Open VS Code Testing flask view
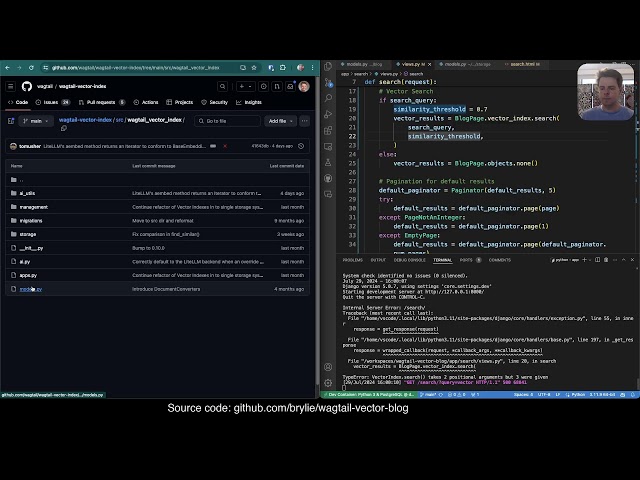Viewport: 640px width, 480px height. point(328,162)
